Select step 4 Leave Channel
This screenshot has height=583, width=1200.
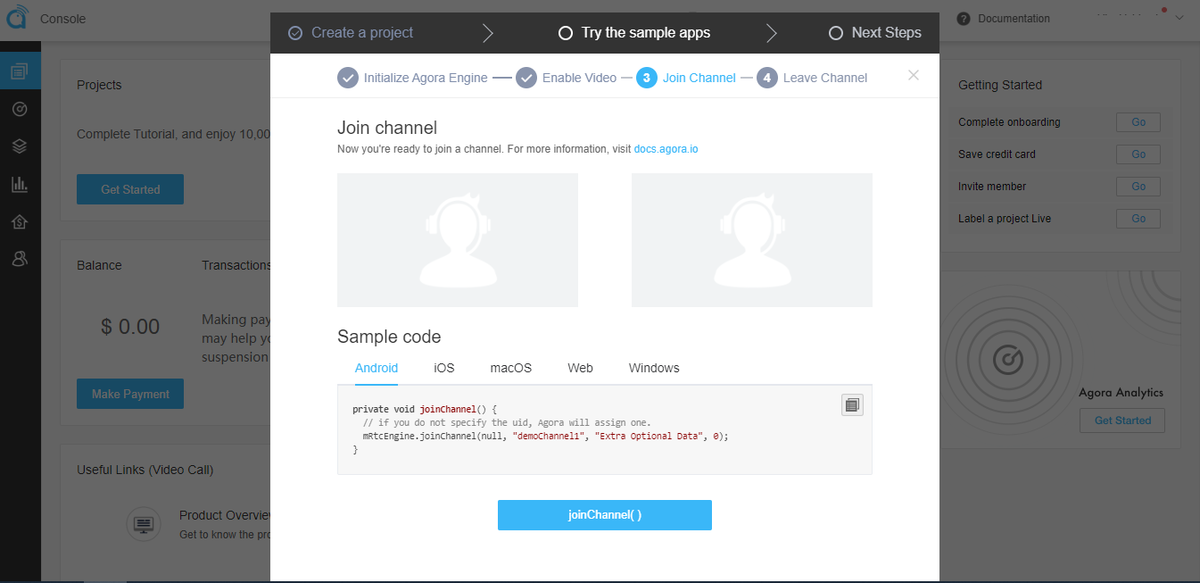(812, 77)
